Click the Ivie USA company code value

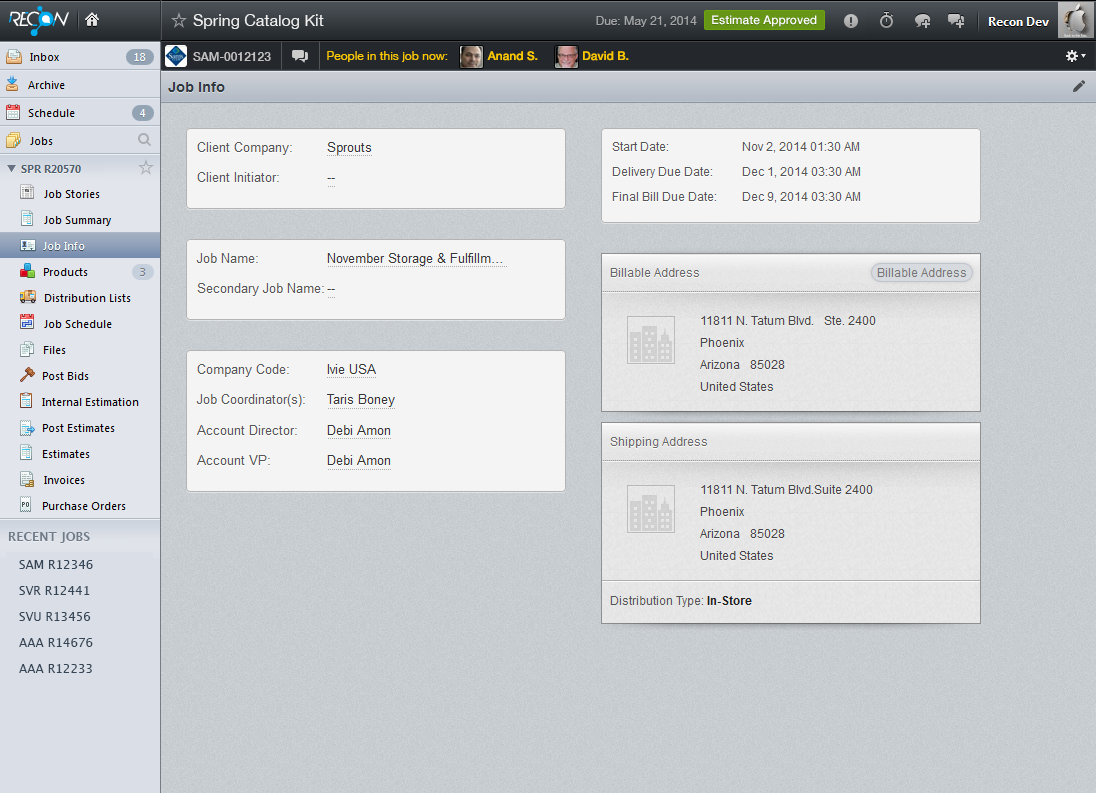[352, 370]
